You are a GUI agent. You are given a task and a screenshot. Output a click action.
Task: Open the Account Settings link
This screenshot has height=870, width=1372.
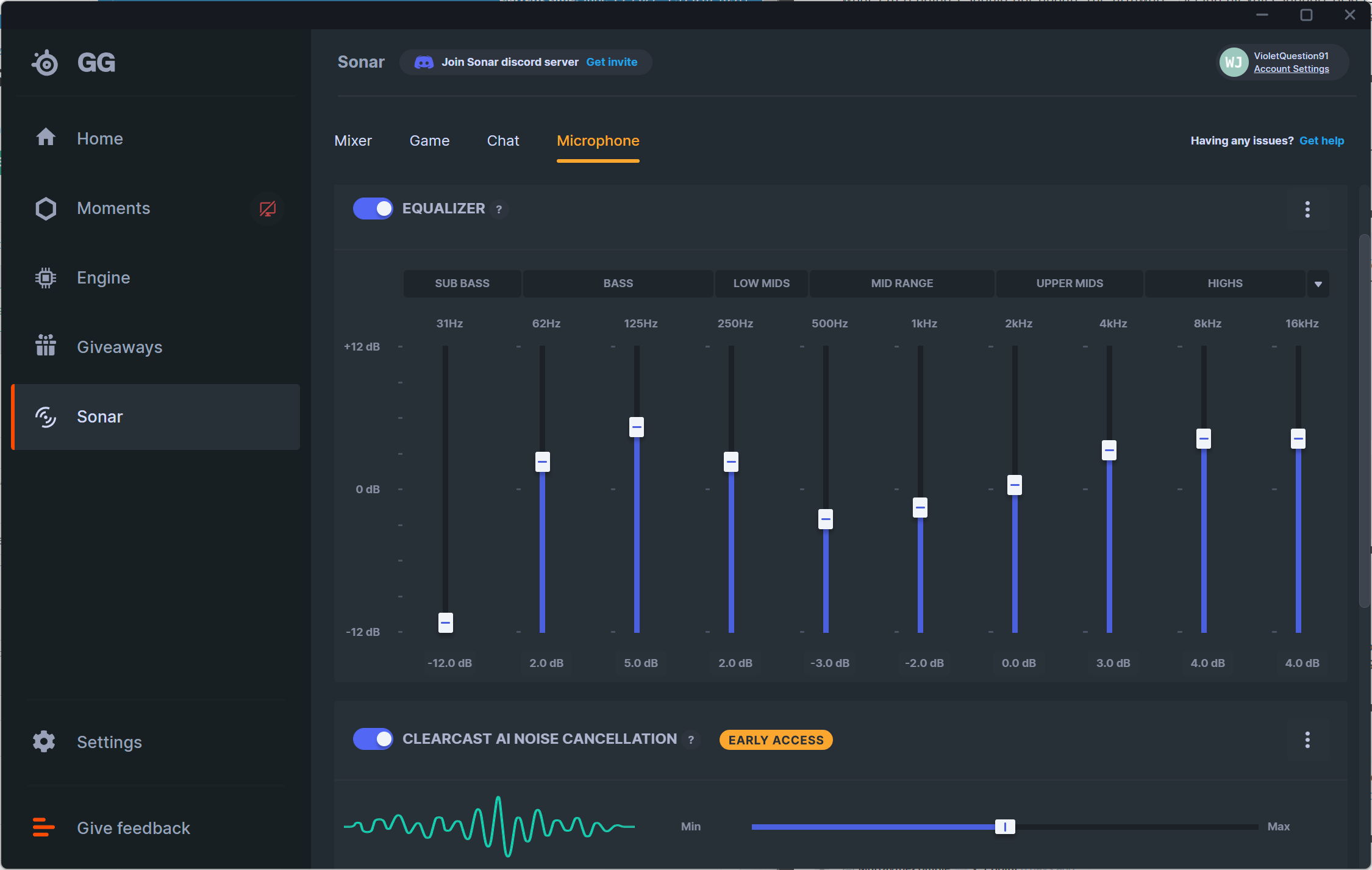1291,69
